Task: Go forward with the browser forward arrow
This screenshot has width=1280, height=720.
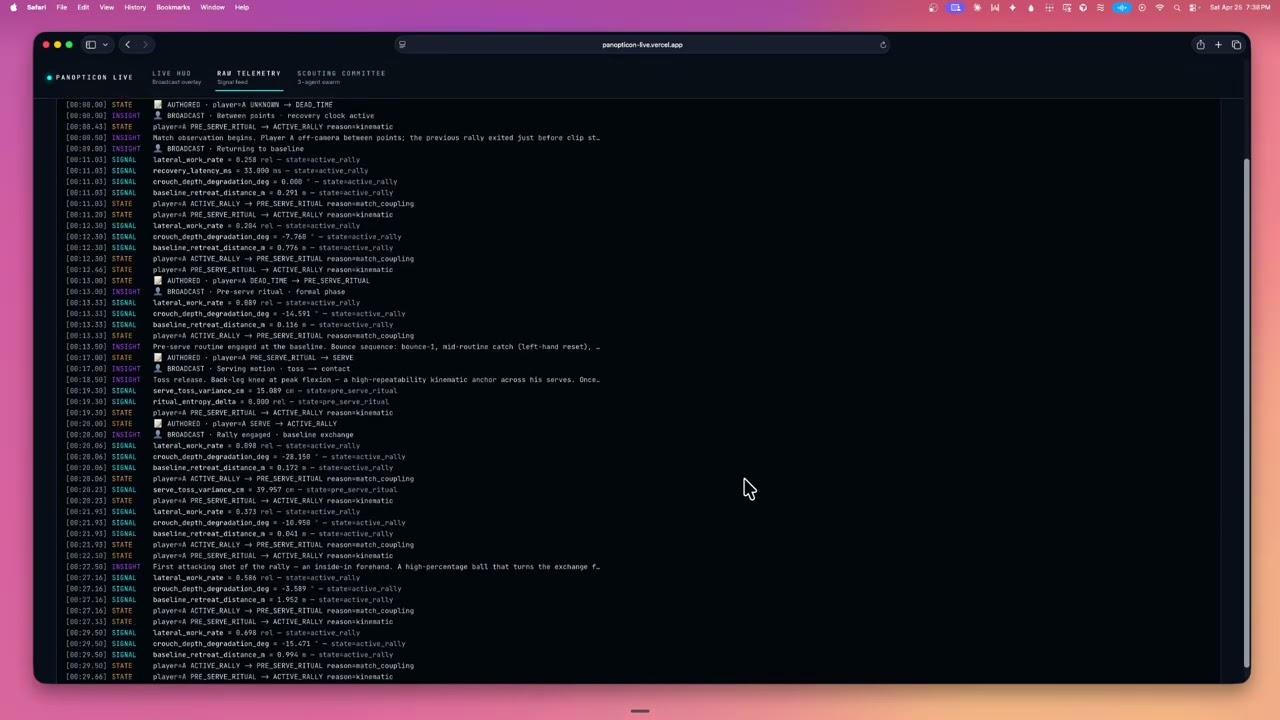Action: 145,44
